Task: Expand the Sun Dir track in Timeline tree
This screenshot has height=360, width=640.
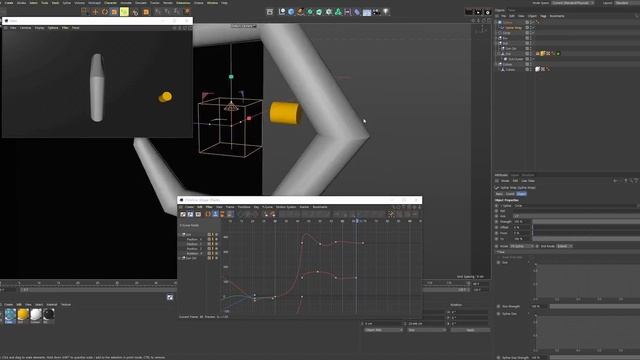Action: (180, 258)
